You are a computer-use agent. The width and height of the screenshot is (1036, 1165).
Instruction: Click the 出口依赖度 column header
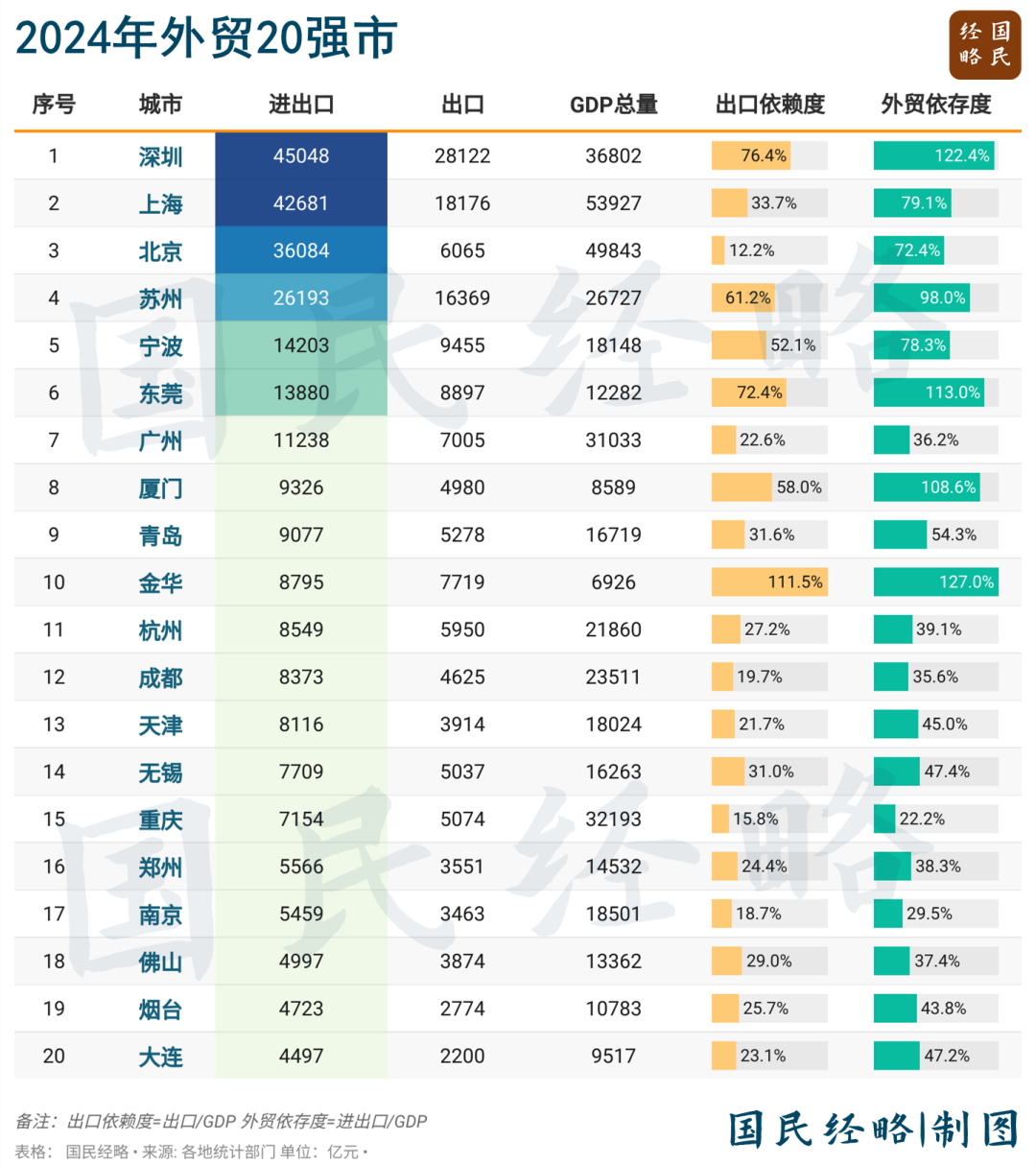click(x=770, y=105)
